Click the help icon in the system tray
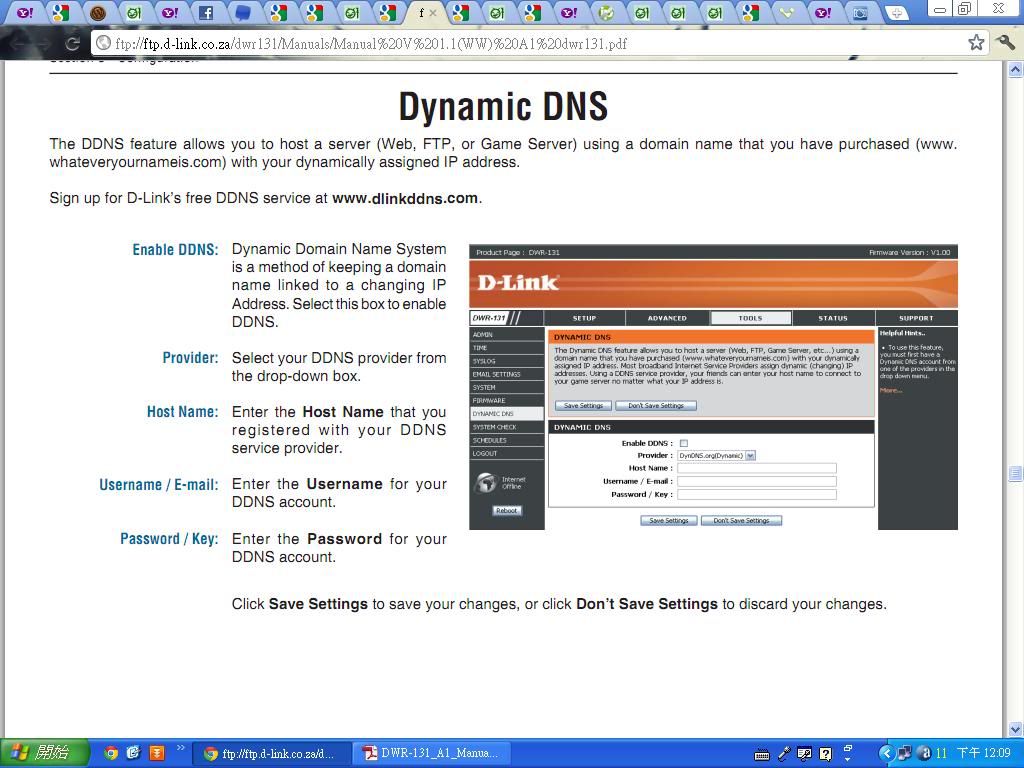Screen dimensions: 1024x768 coord(825,753)
